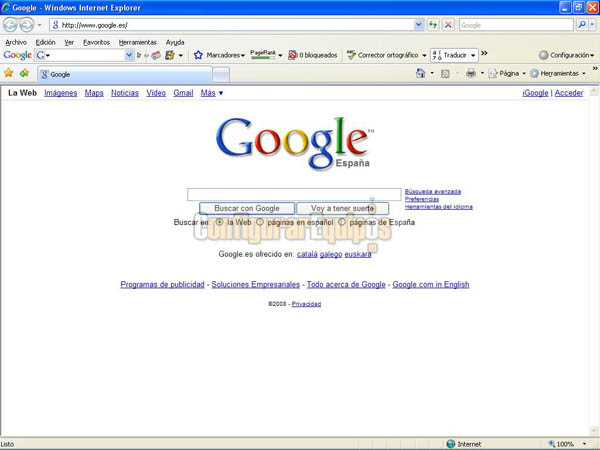The width and height of the screenshot is (600, 450).
Task: Open search provider options dropdown arrow
Action: coord(592,25)
